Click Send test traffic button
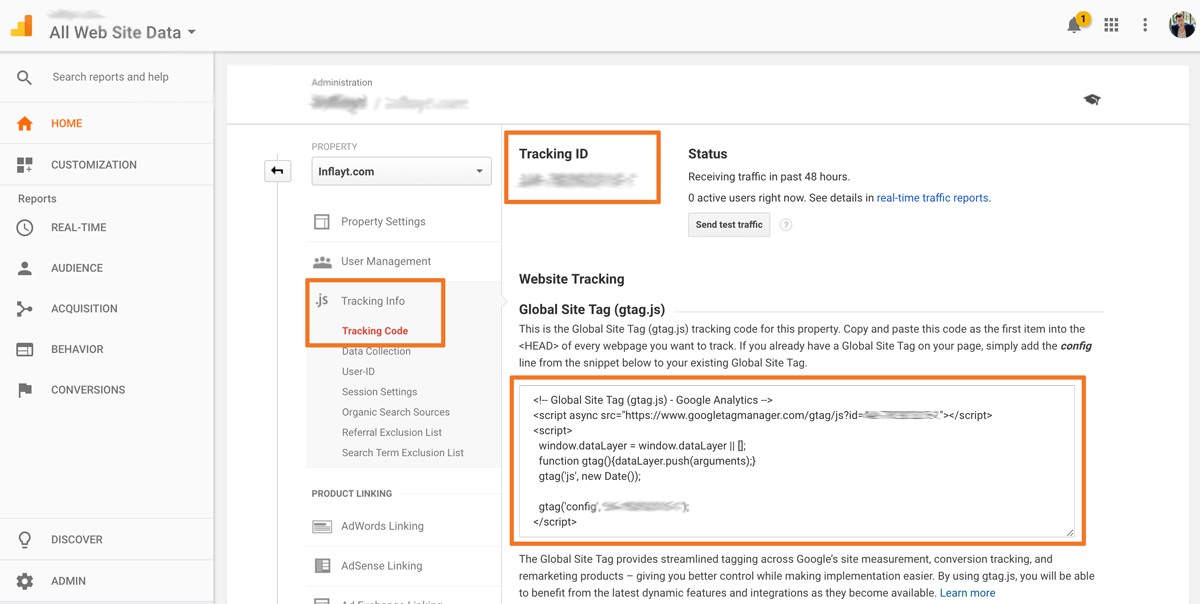 [729, 225]
